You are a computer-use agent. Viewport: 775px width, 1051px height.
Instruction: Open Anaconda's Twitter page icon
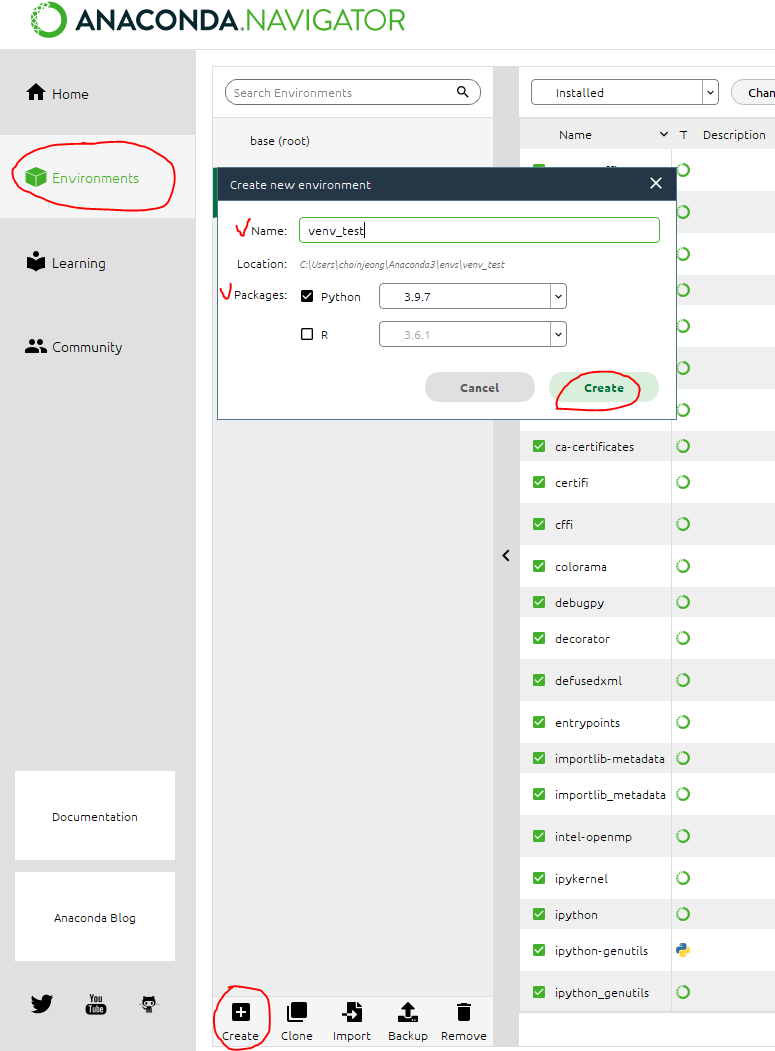(42, 1003)
